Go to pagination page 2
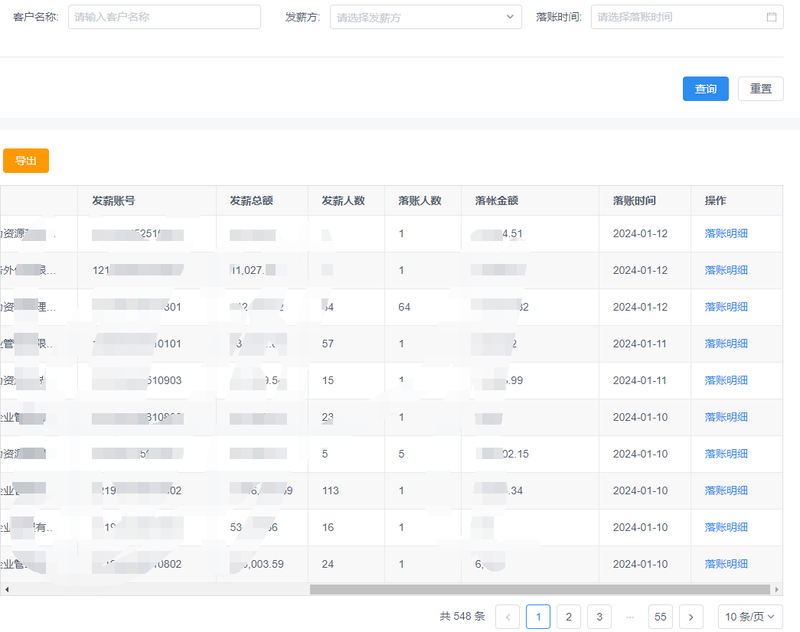800x632 pixels. point(569,617)
